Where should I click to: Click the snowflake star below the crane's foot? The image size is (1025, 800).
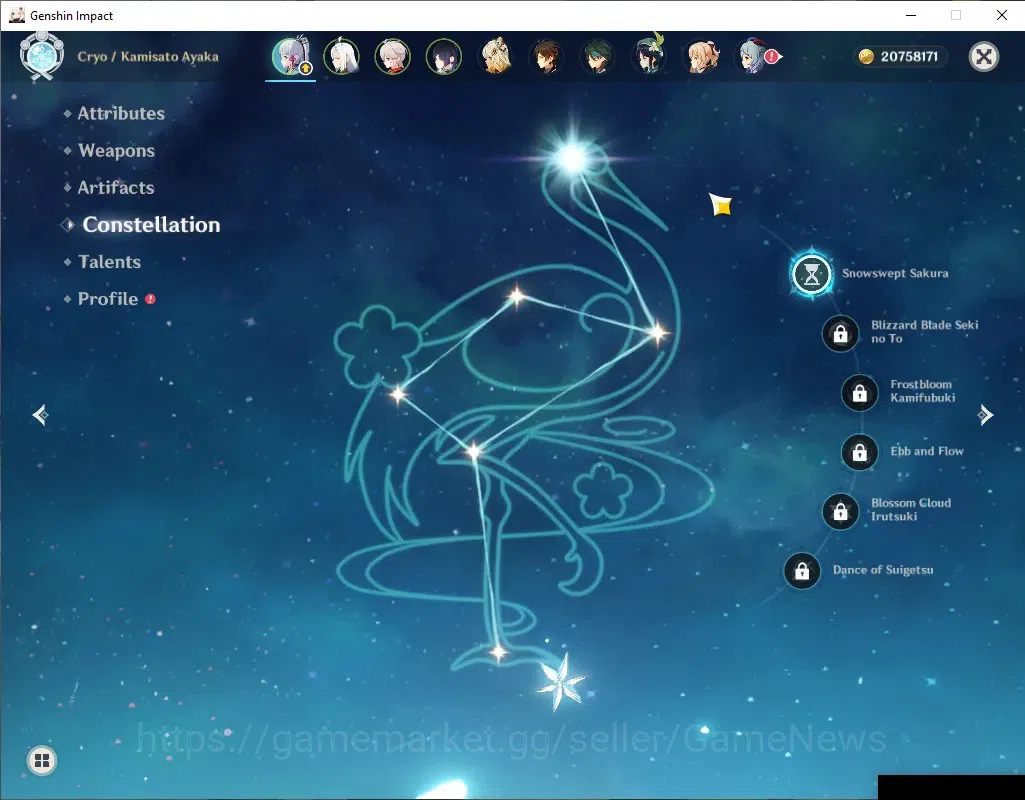pos(560,682)
